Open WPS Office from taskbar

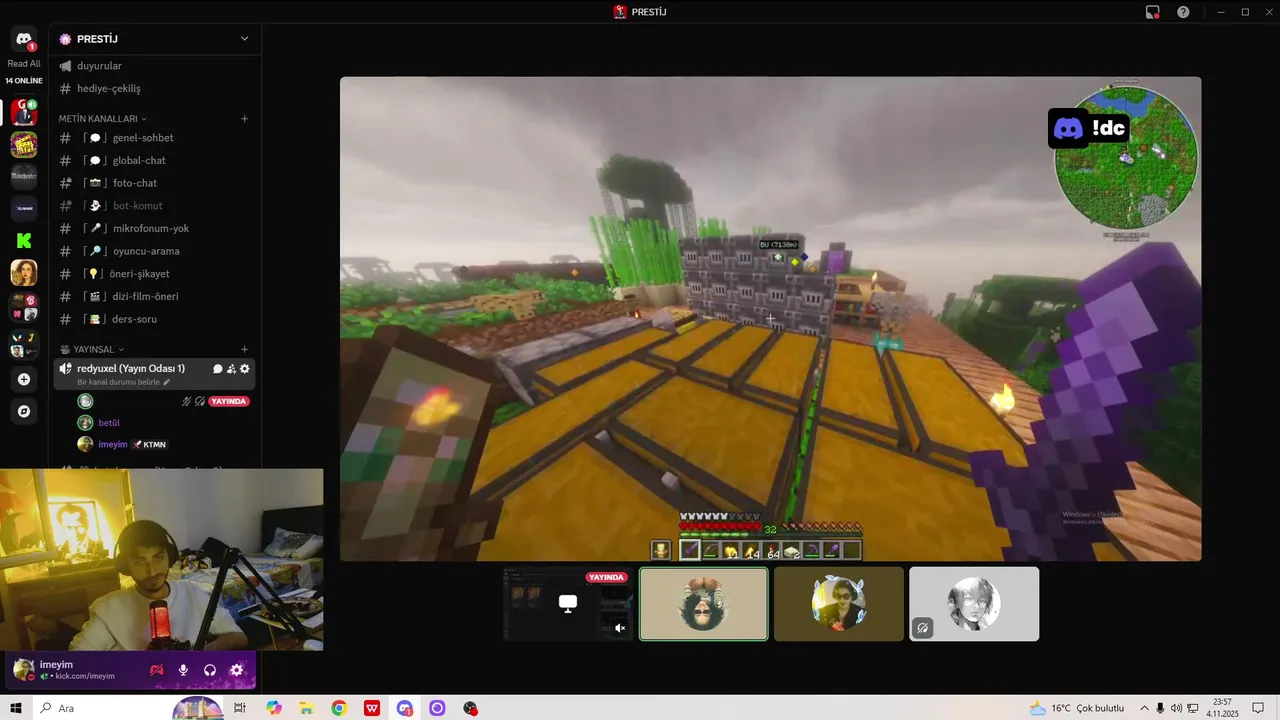tap(372, 708)
